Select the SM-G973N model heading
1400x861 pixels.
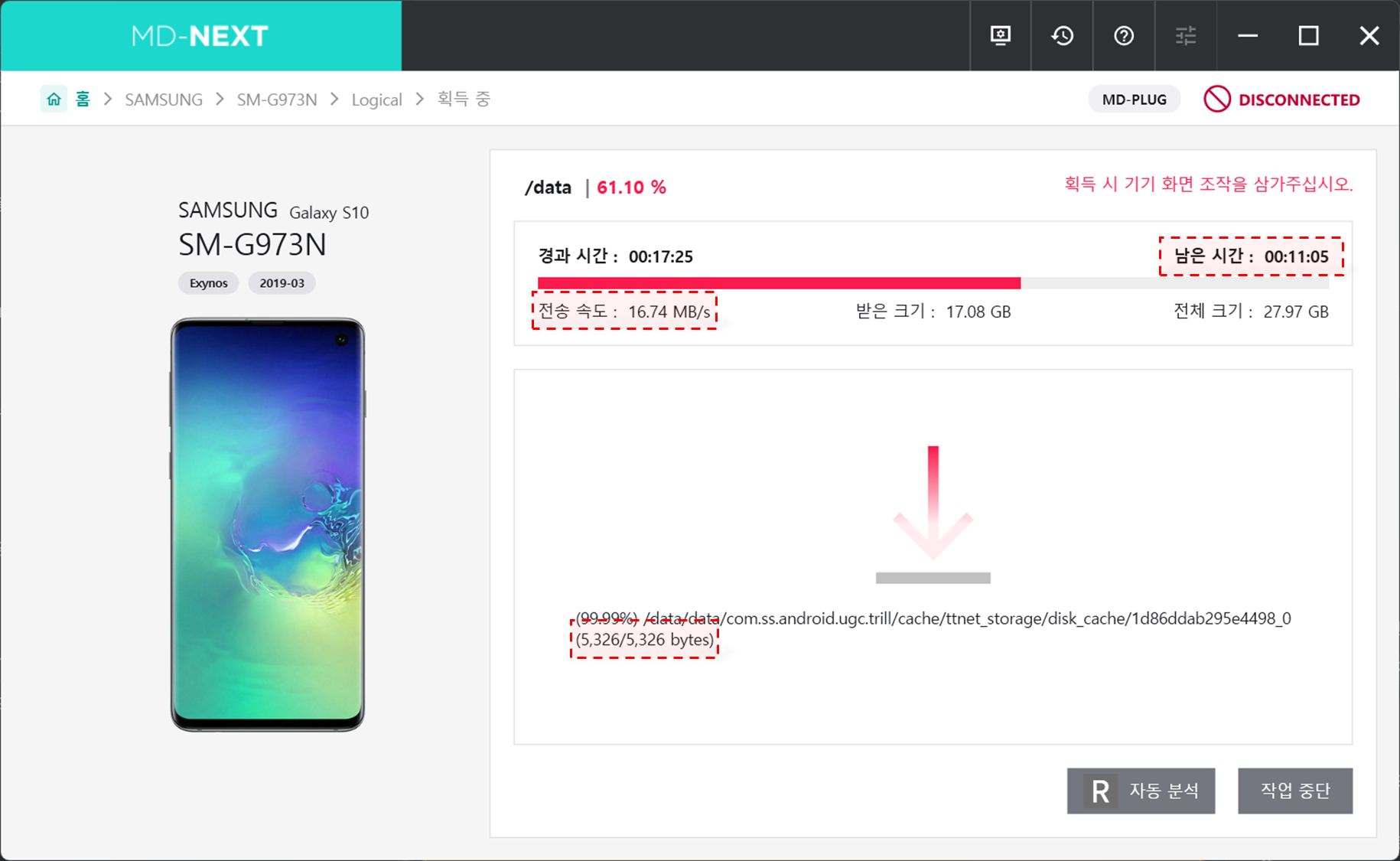tap(252, 245)
